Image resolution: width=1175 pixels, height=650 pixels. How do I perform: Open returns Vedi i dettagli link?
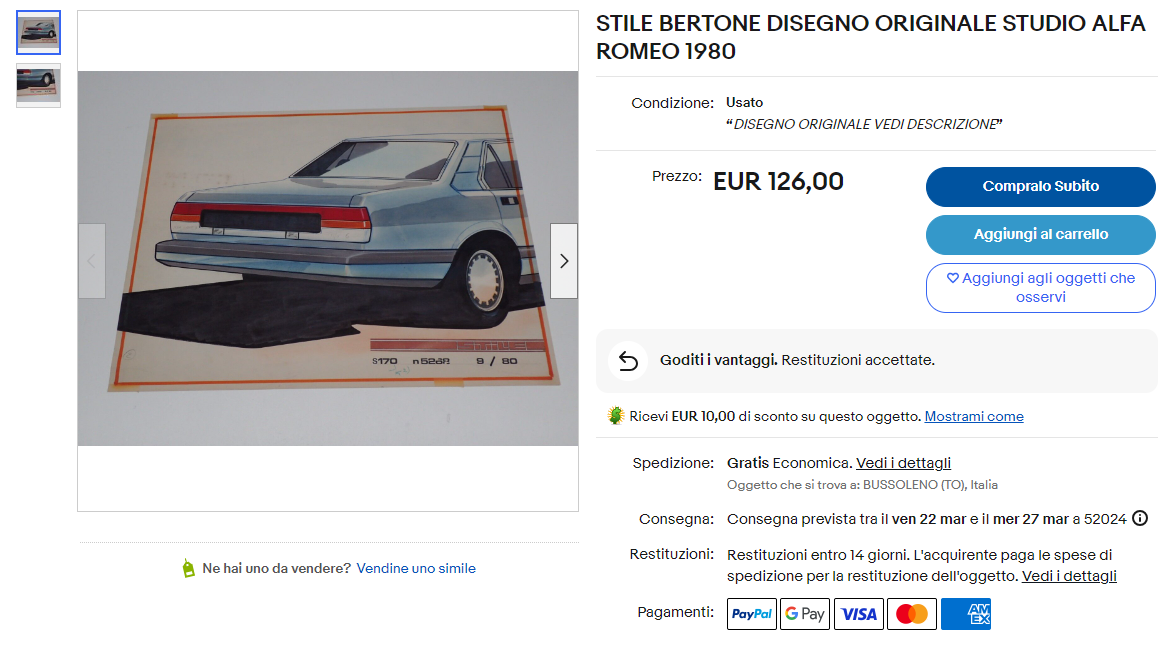[x=1069, y=576]
